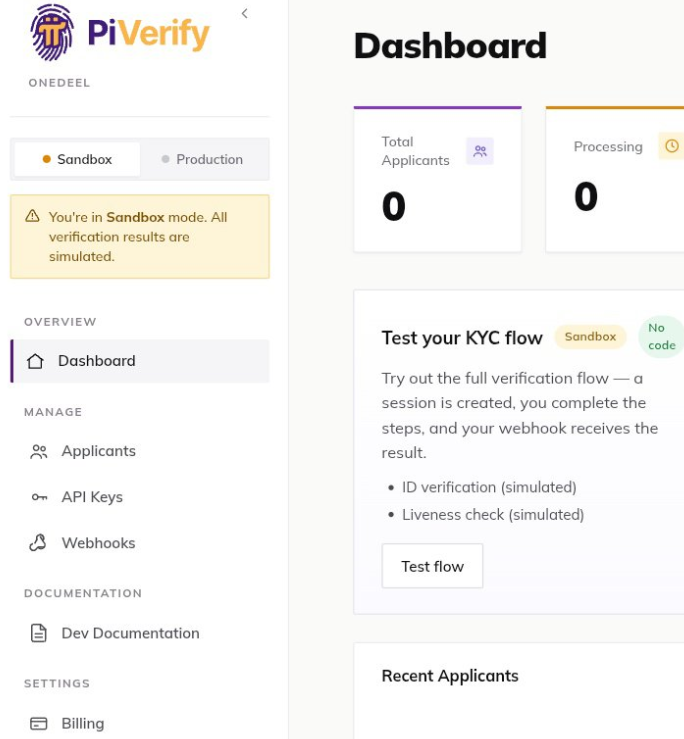Click the Dev Documentation file icon

point(39,633)
